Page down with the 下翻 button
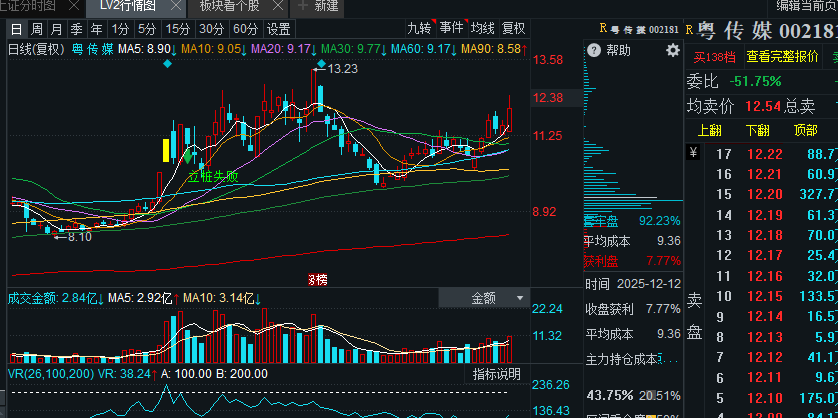 point(757,130)
